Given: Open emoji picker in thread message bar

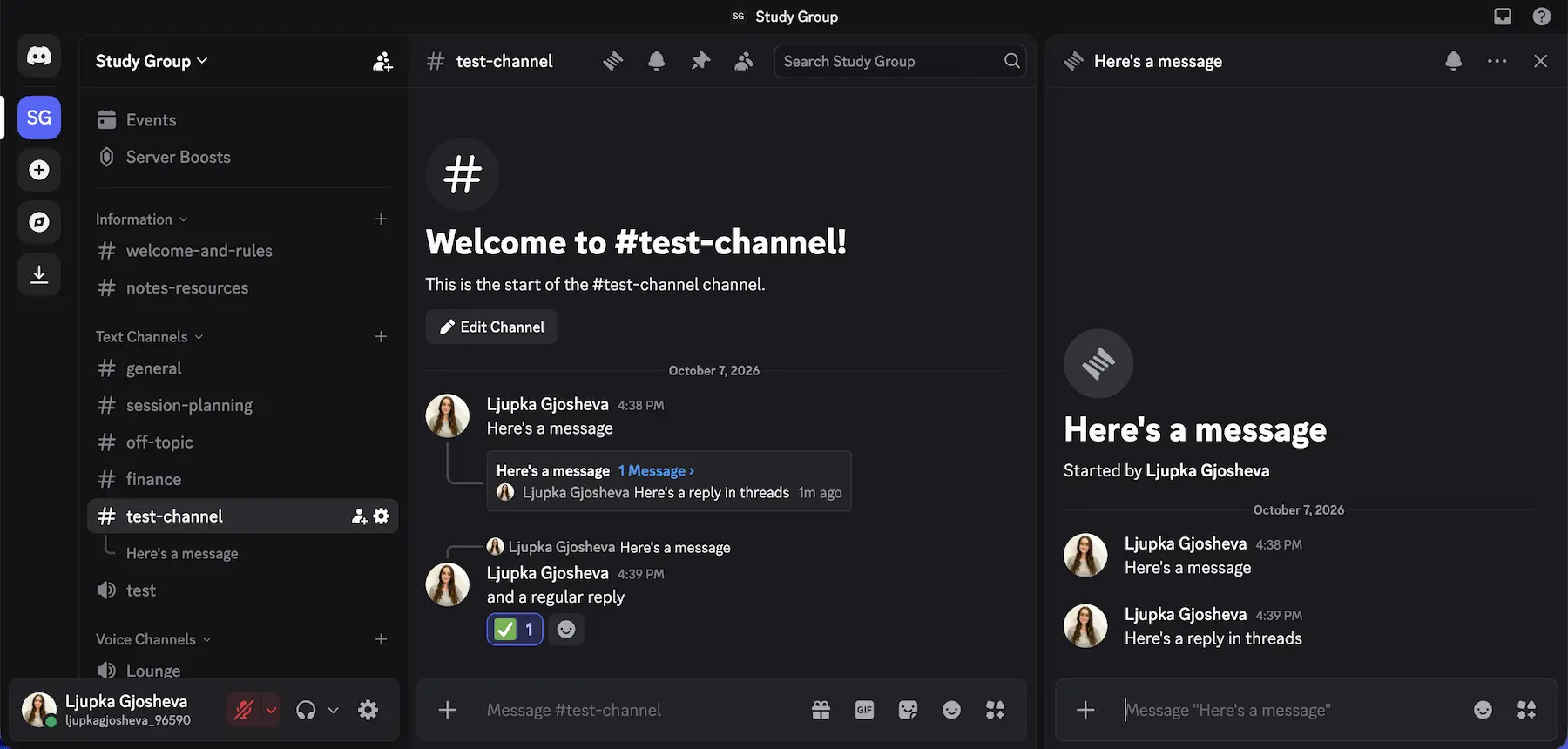Looking at the screenshot, I should tap(1483, 710).
